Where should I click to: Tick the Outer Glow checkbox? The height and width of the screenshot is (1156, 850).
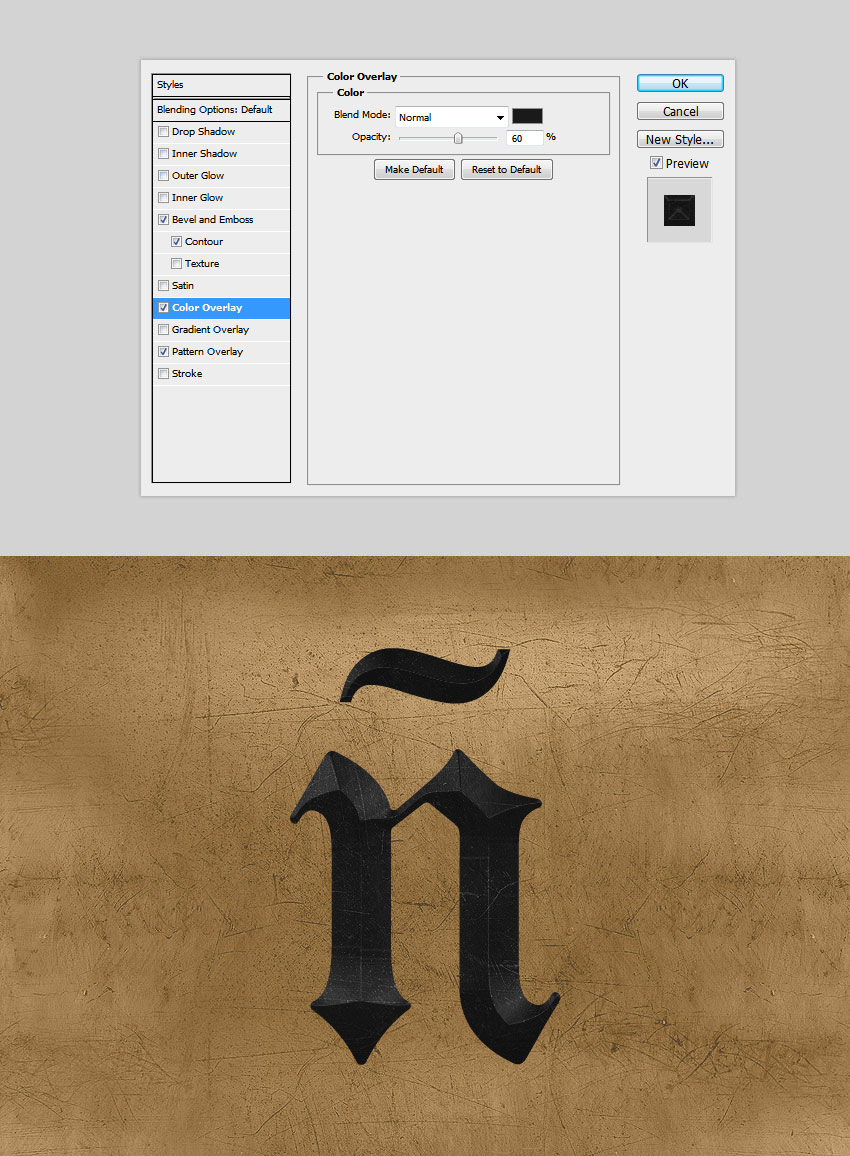point(164,175)
